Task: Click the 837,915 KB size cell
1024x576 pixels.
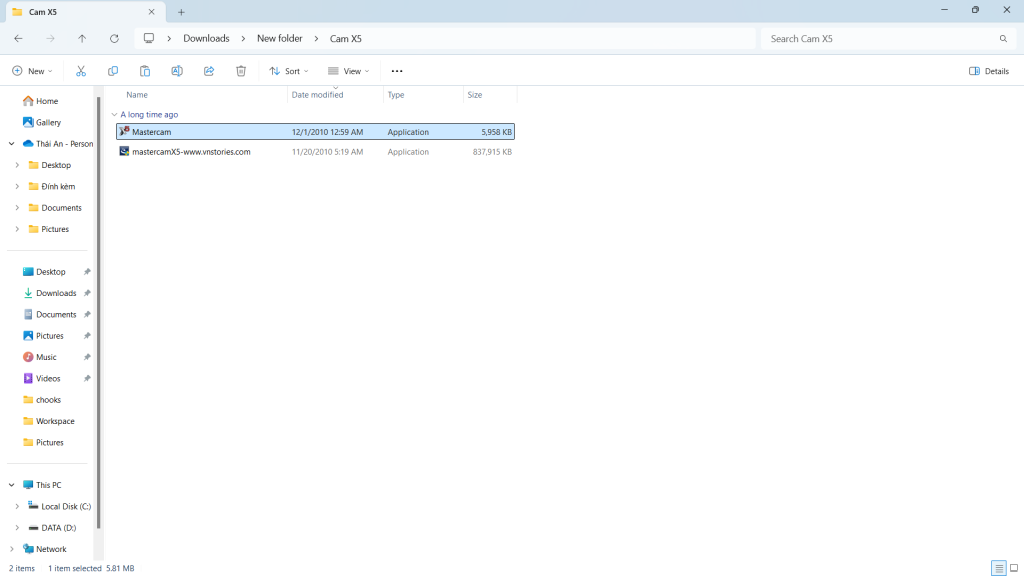Action: (x=492, y=152)
